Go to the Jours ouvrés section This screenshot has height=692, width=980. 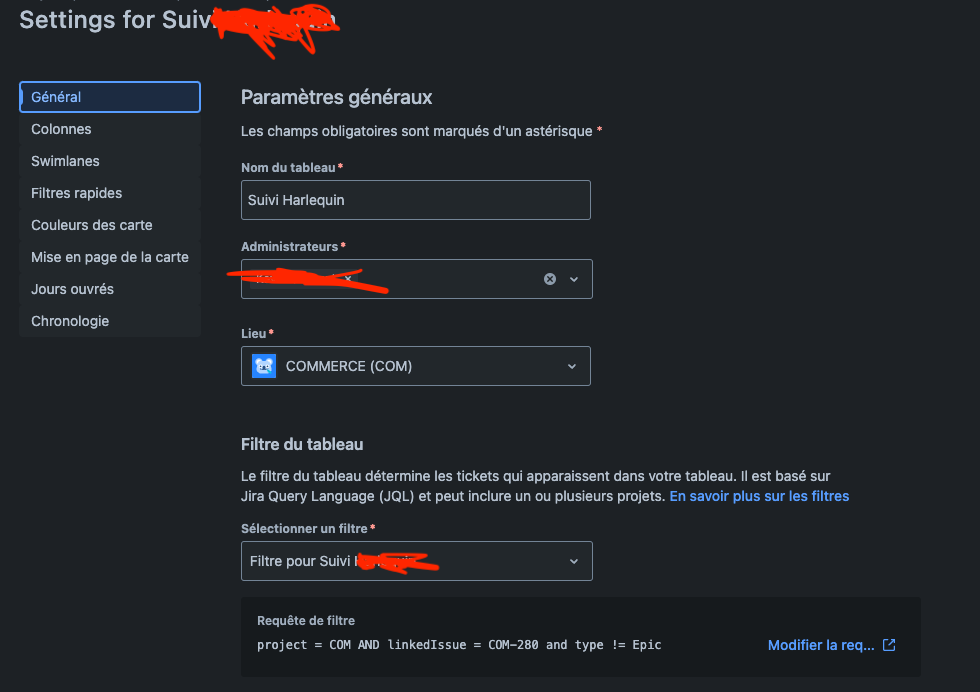110,289
